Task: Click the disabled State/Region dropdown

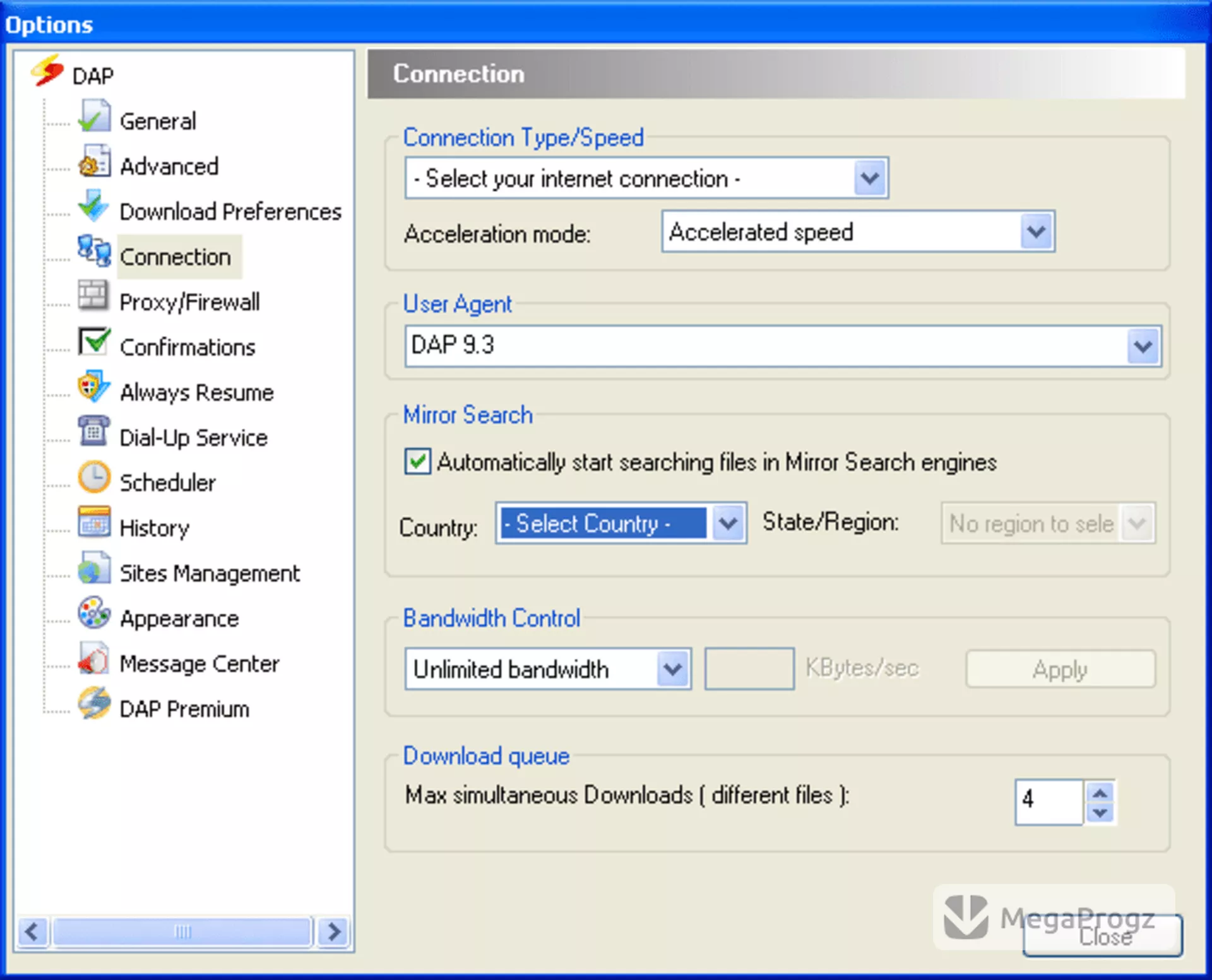Action: 1048,523
